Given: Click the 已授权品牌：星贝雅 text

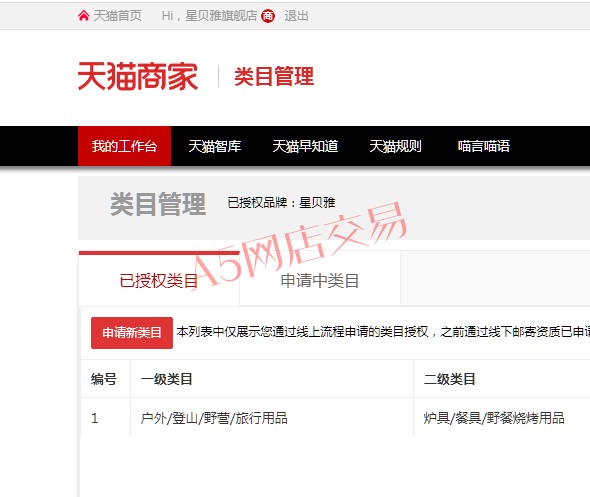Looking at the screenshot, I should point(281,203).
